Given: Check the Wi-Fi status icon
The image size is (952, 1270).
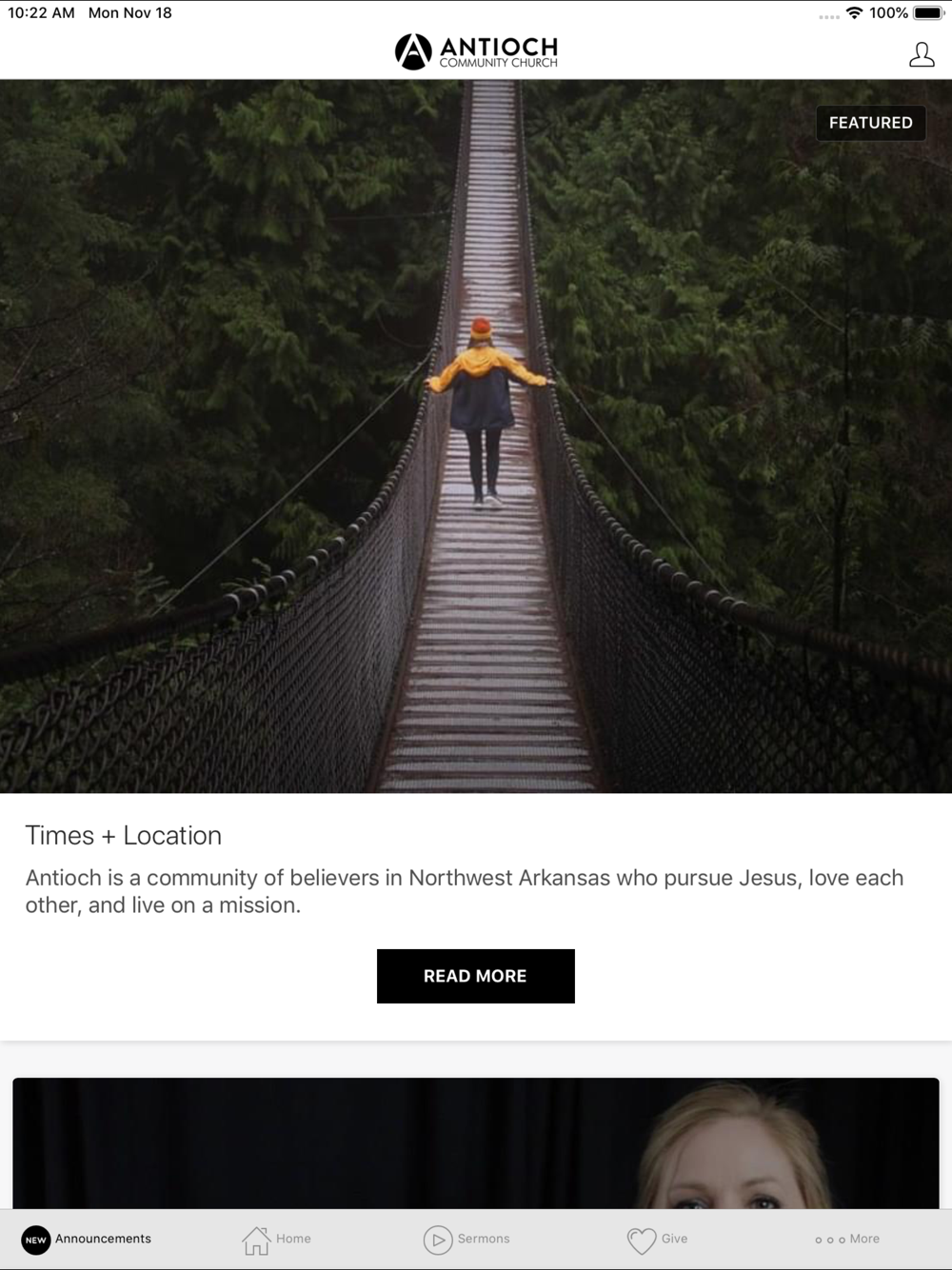Looking at the screenshot, I should coord(854,13).
